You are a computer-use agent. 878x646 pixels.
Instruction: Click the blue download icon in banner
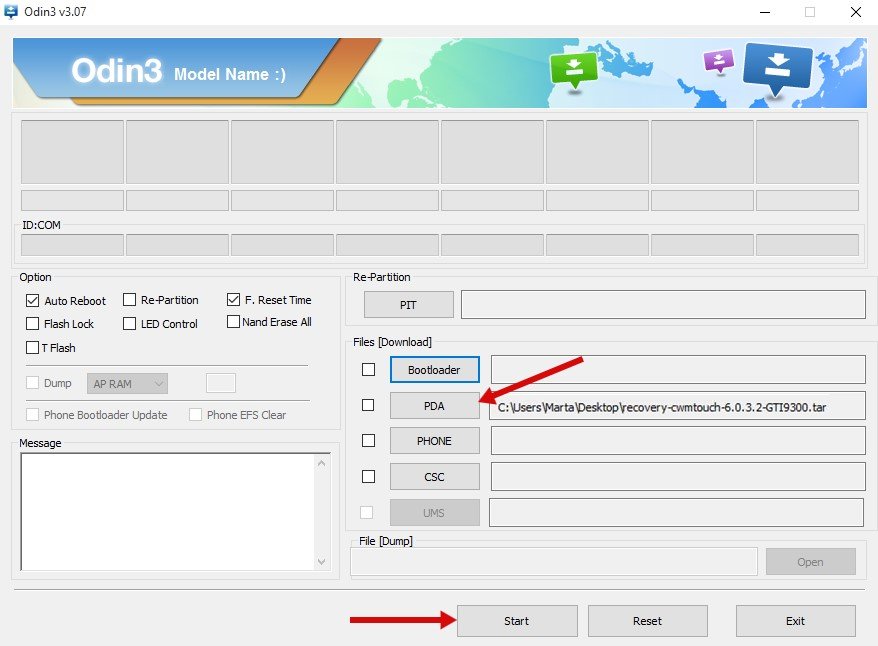777,69
